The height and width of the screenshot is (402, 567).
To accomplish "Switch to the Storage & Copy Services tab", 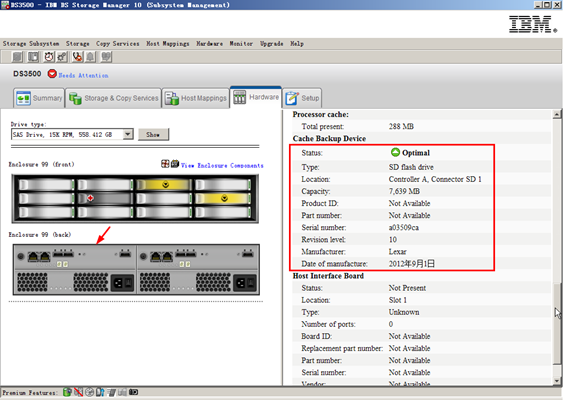I will 114,98.
